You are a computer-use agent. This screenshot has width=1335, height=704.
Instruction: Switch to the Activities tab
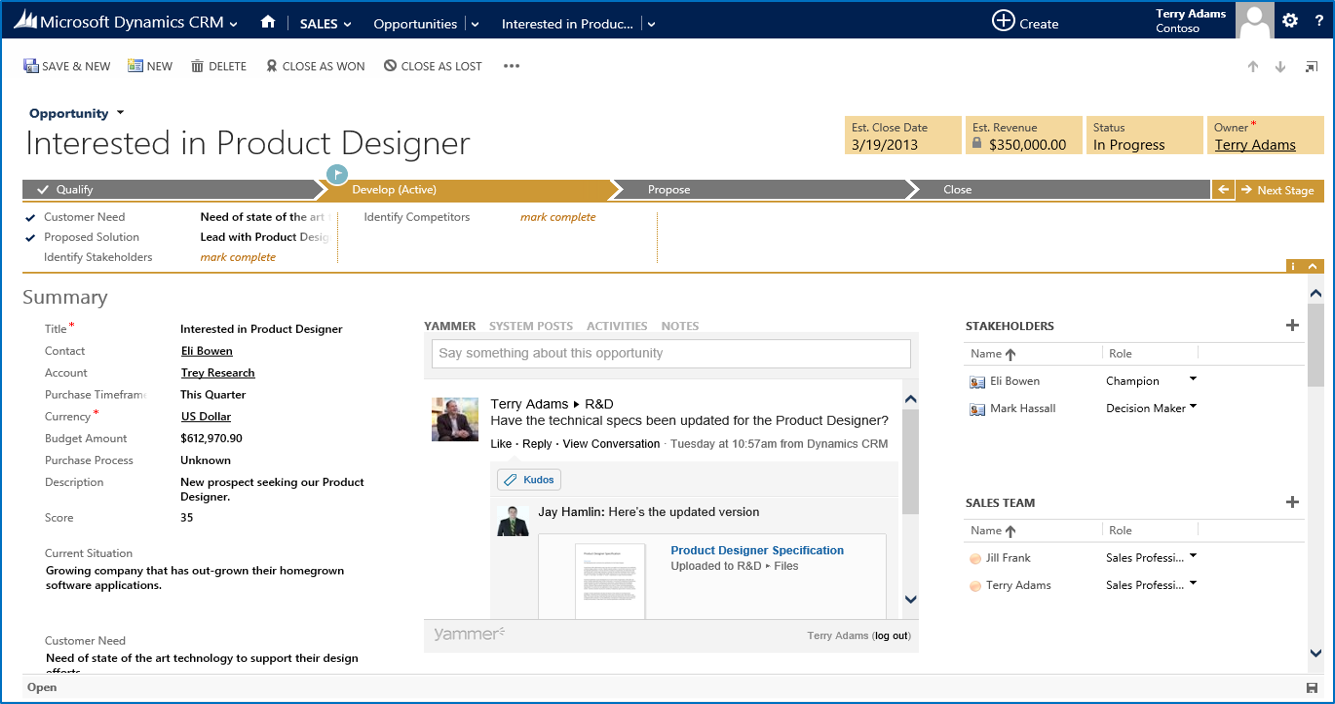click(616, 326)
